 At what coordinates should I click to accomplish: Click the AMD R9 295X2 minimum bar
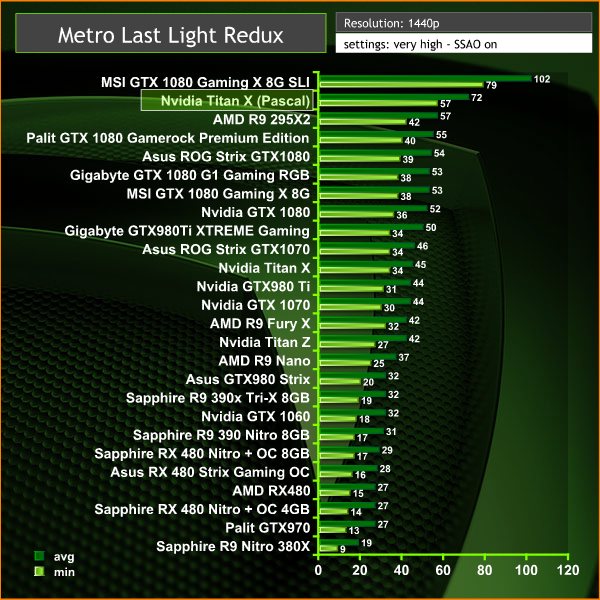[363, 122]
